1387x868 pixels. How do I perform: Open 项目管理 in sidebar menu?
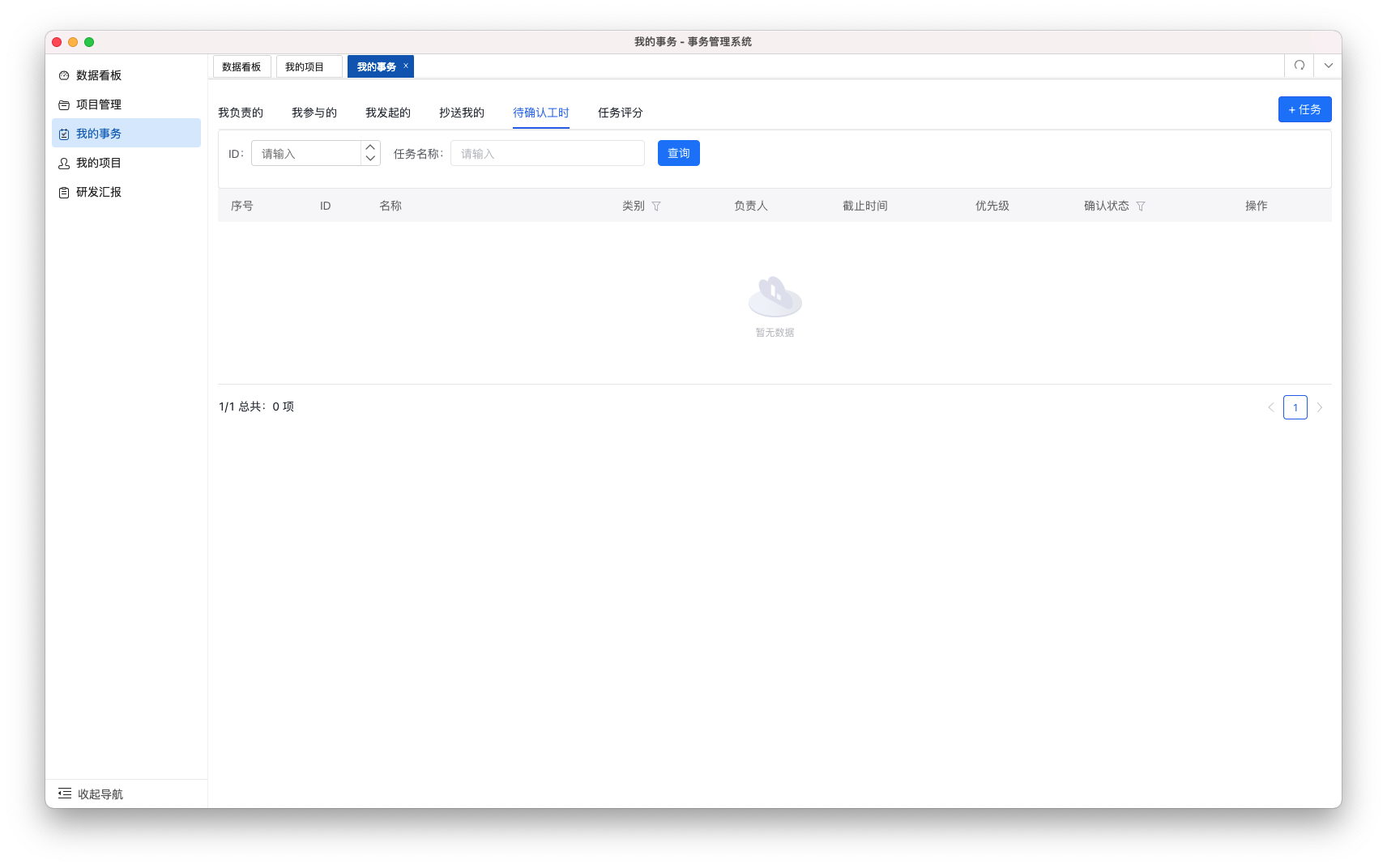click(126, 104)
